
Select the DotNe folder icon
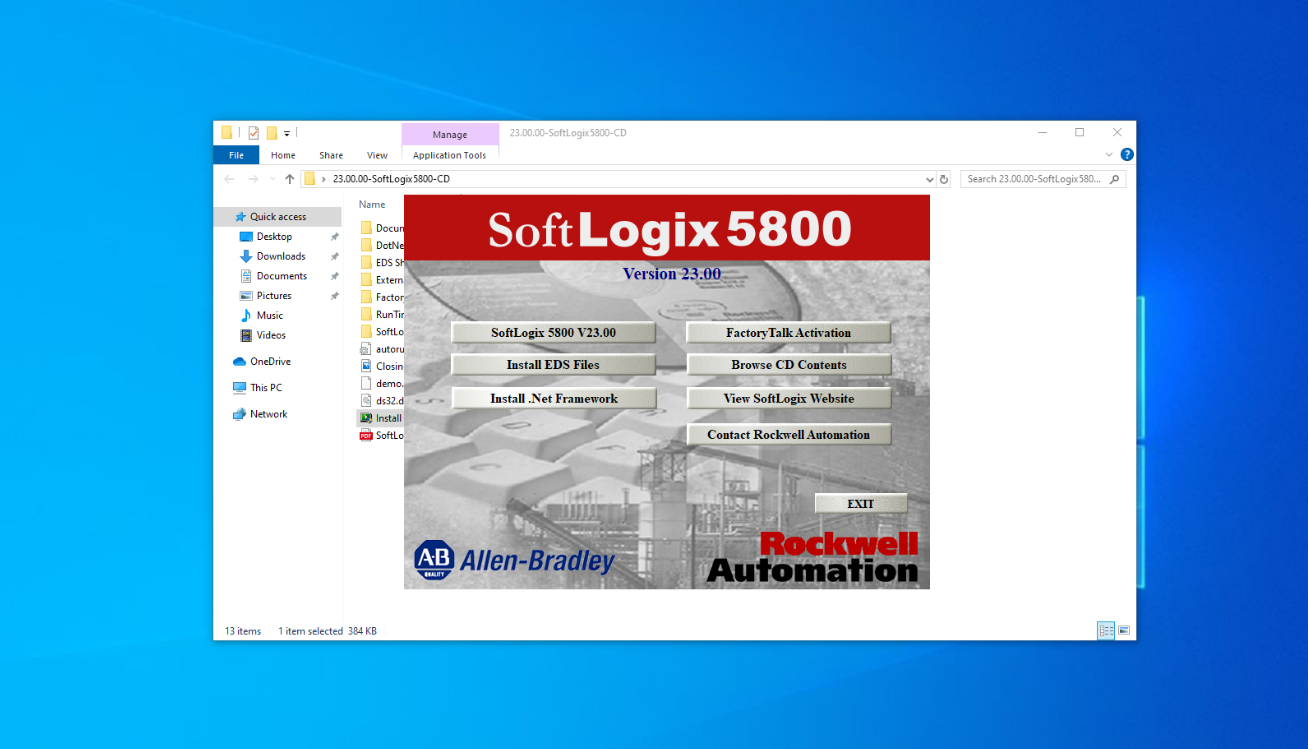[x=366, y=245]
